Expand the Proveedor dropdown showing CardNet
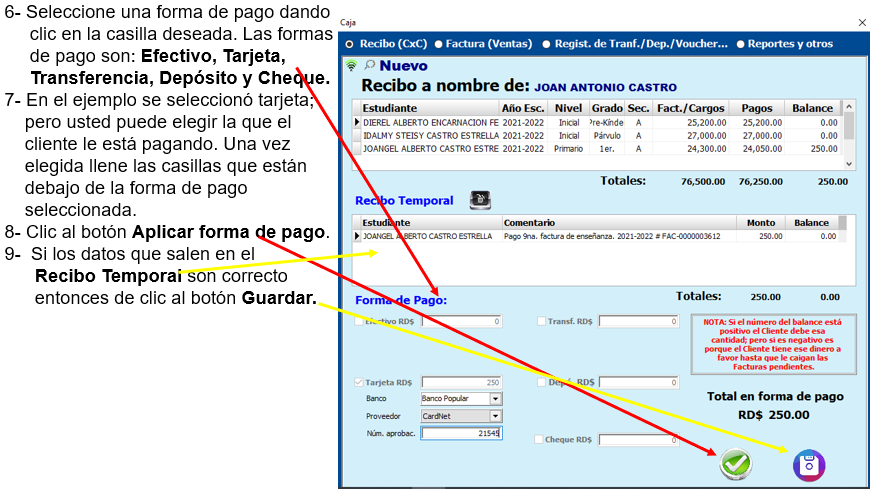This screenshot has height=492, width=872. click(x=495, y=416)
